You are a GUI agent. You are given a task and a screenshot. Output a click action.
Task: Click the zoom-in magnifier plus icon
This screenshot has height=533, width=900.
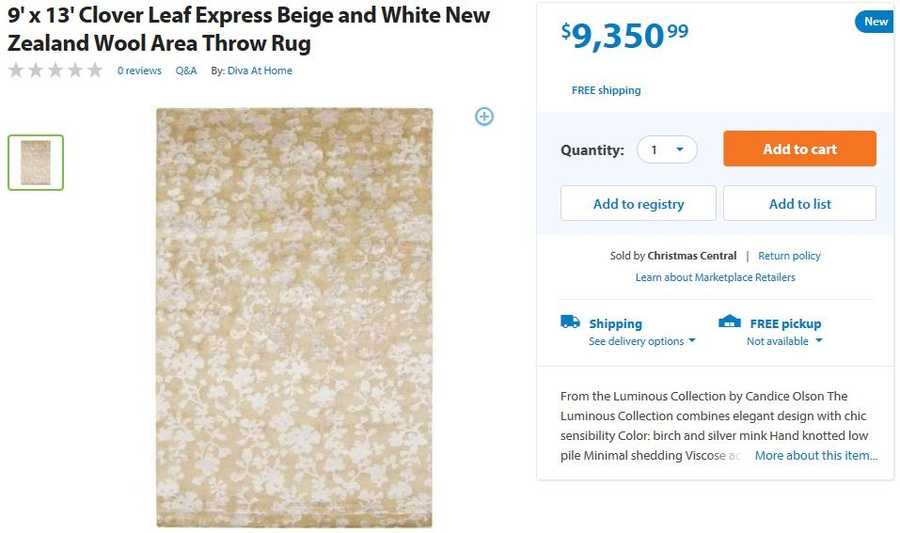pyautogui.click(x=484, y=116)
